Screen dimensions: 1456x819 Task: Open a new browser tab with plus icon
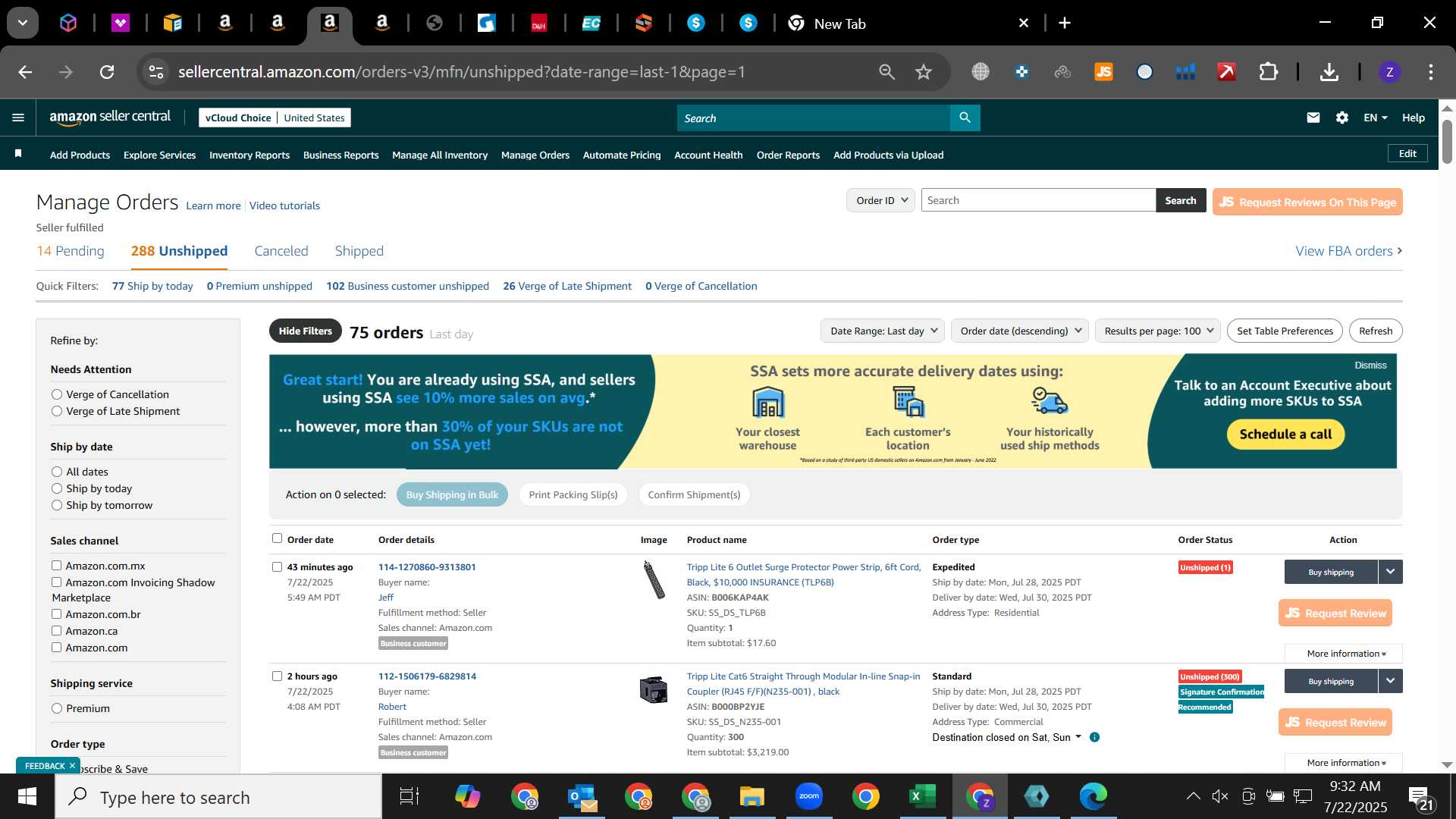1065,24
